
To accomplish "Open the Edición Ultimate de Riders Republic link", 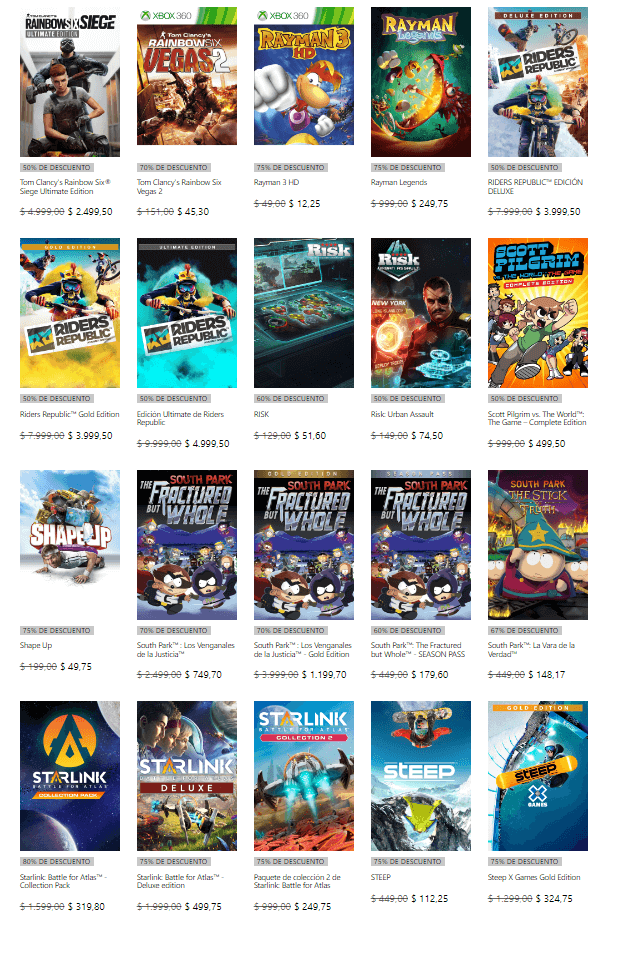I will (x=180, y=418).
